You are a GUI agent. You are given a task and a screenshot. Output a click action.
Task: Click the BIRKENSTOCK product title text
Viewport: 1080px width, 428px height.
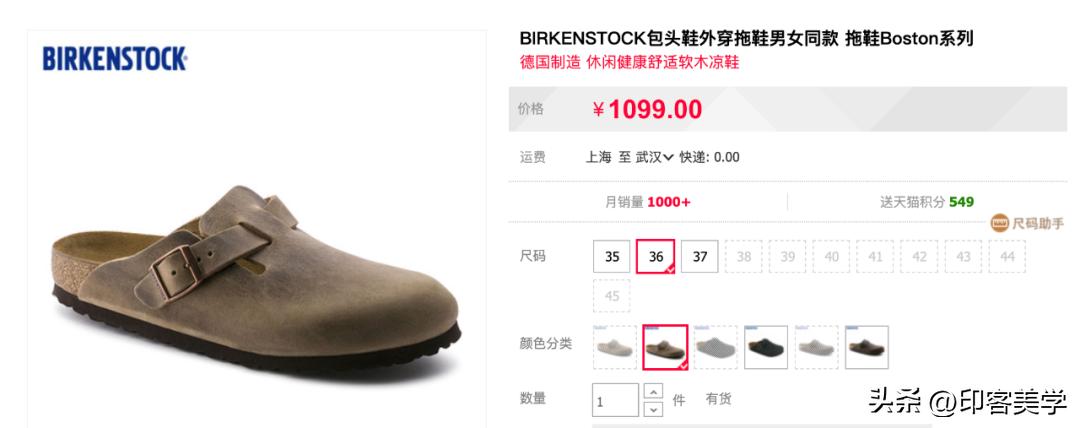pos(747,39)
